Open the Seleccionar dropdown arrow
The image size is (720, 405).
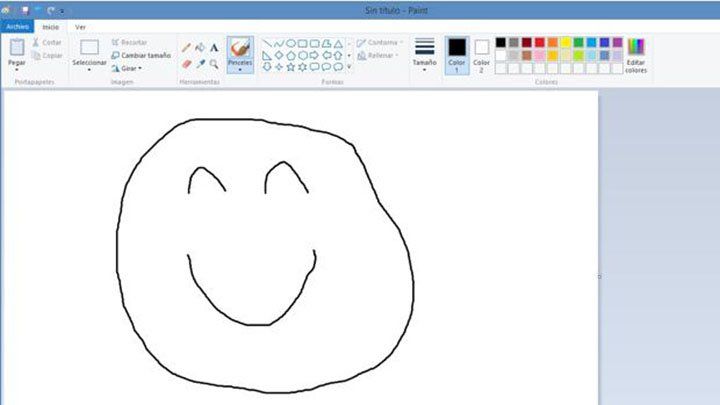[89, 69]
